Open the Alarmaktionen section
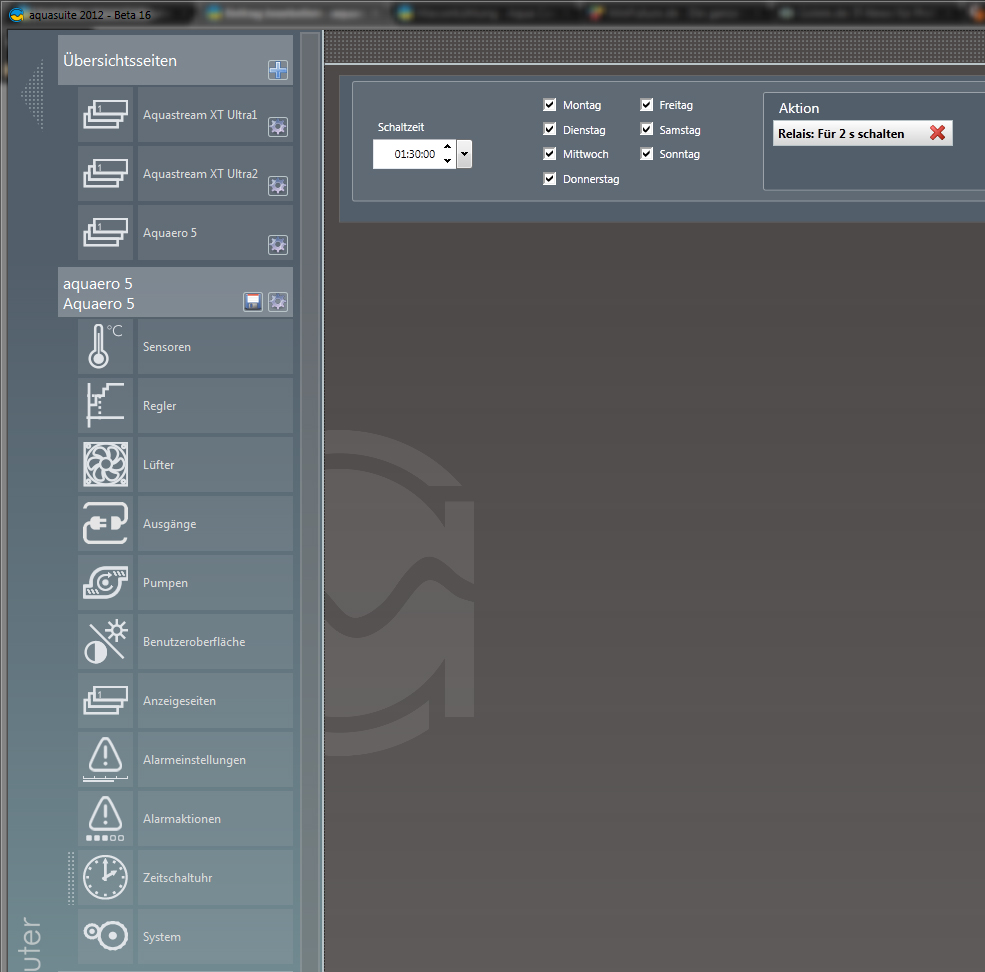 [215, 819]
